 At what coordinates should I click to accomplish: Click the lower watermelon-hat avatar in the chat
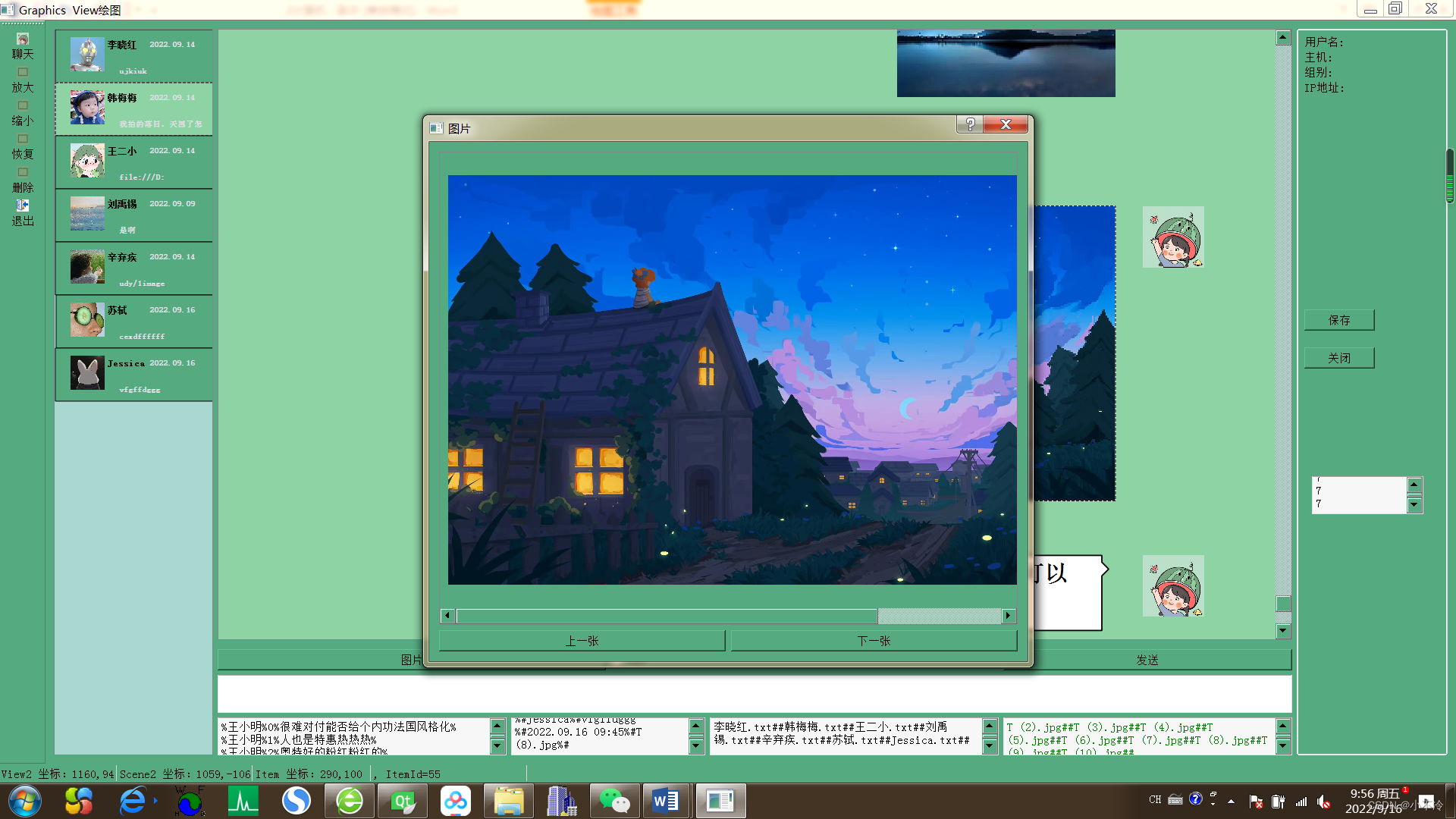click(x=1173, y=586)
